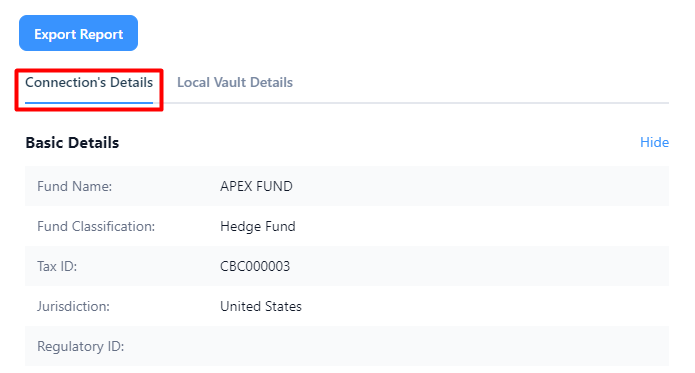This screenshot has width=695, height=373.
Task: Open the Connection's Details tab
Action: coord(89,83)
